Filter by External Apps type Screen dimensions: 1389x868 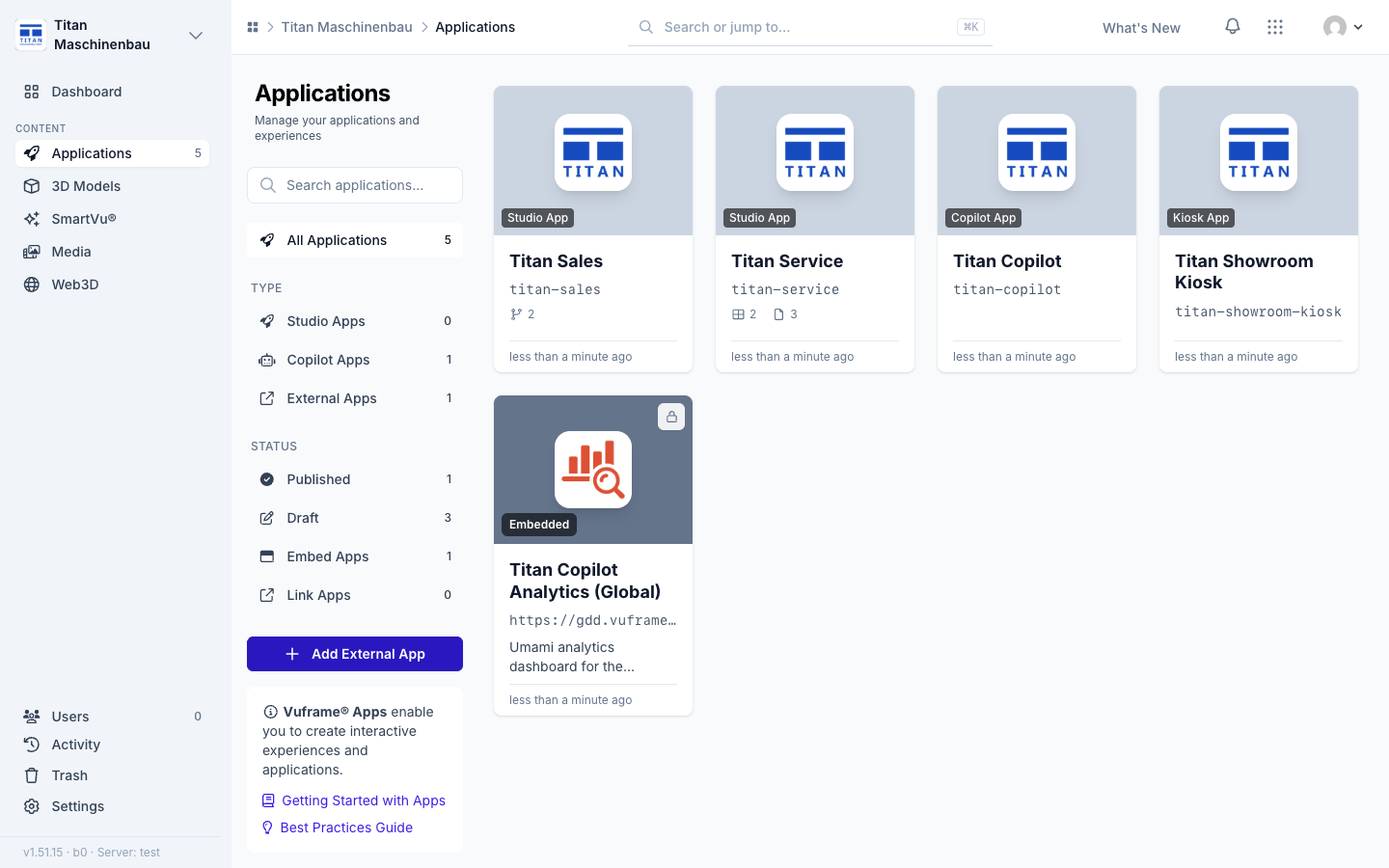coord(355,398)
